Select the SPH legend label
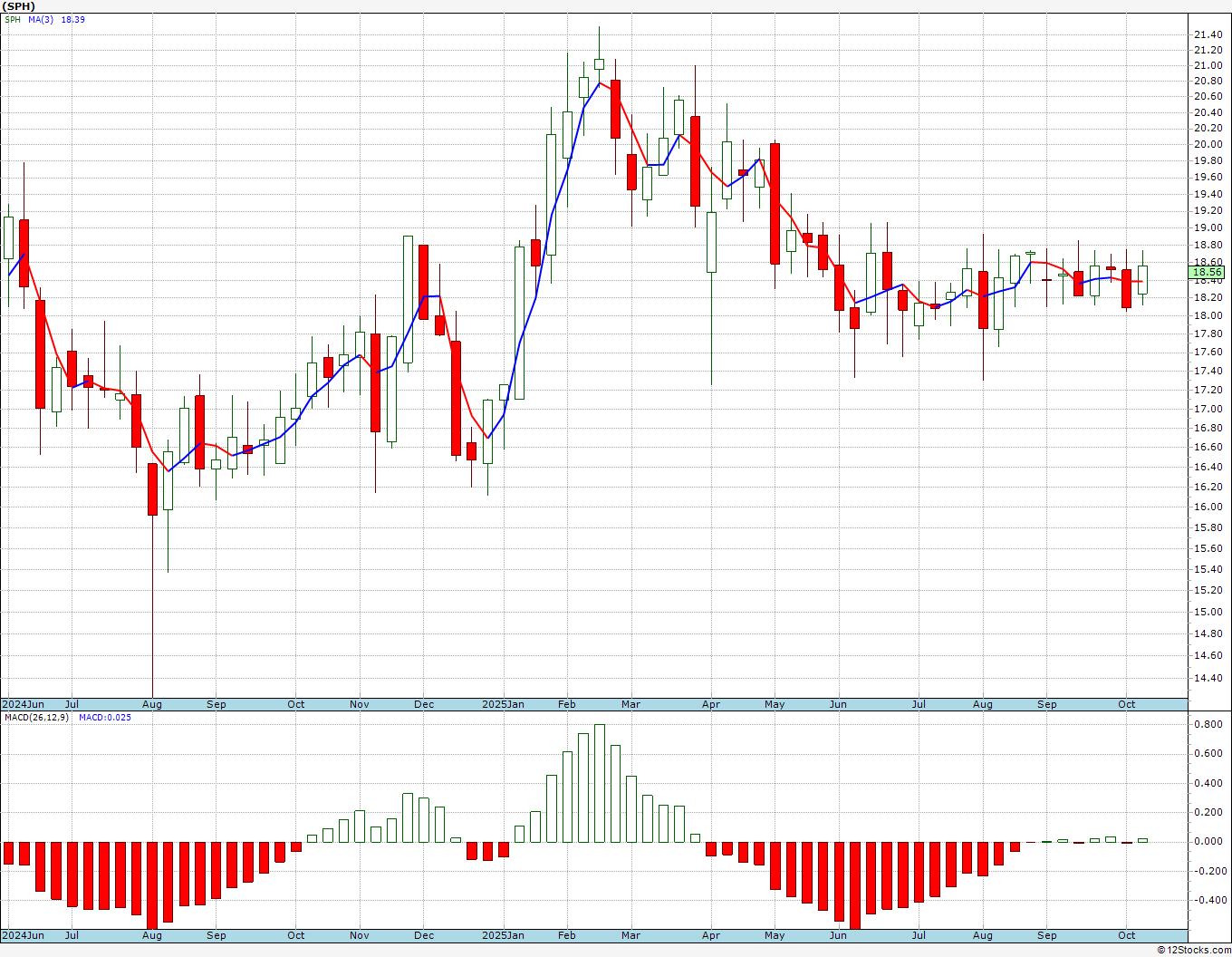 [x=13, y=19]
